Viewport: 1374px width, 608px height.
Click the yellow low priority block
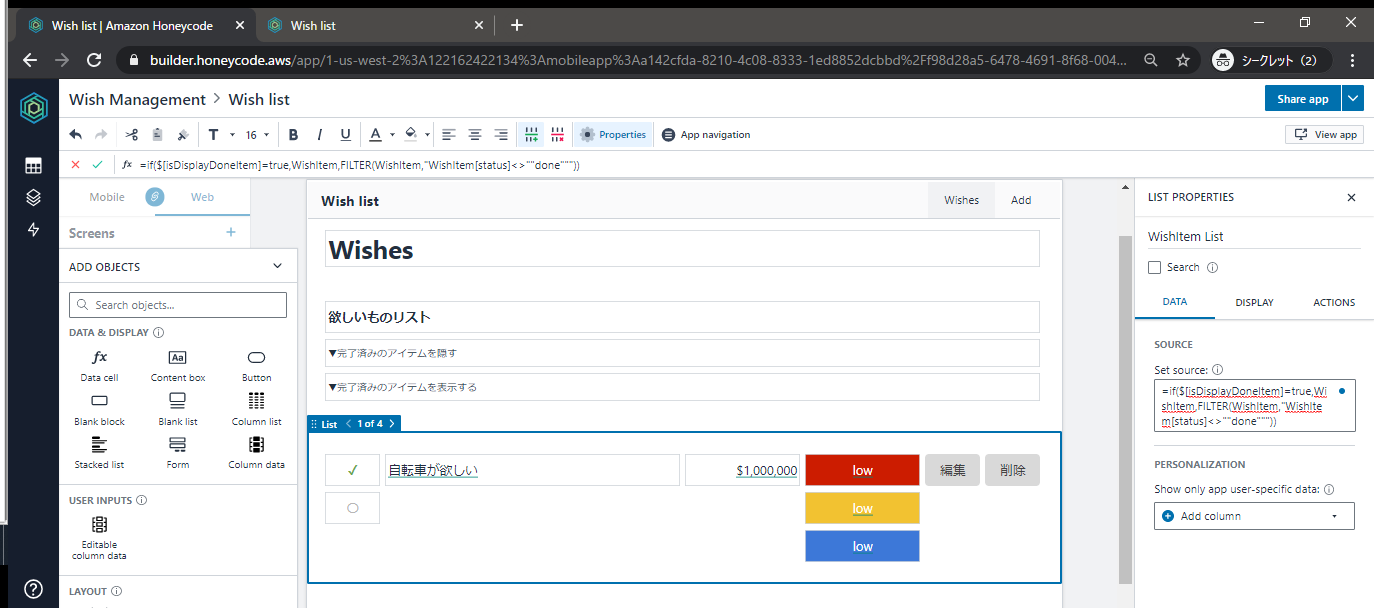862,508
